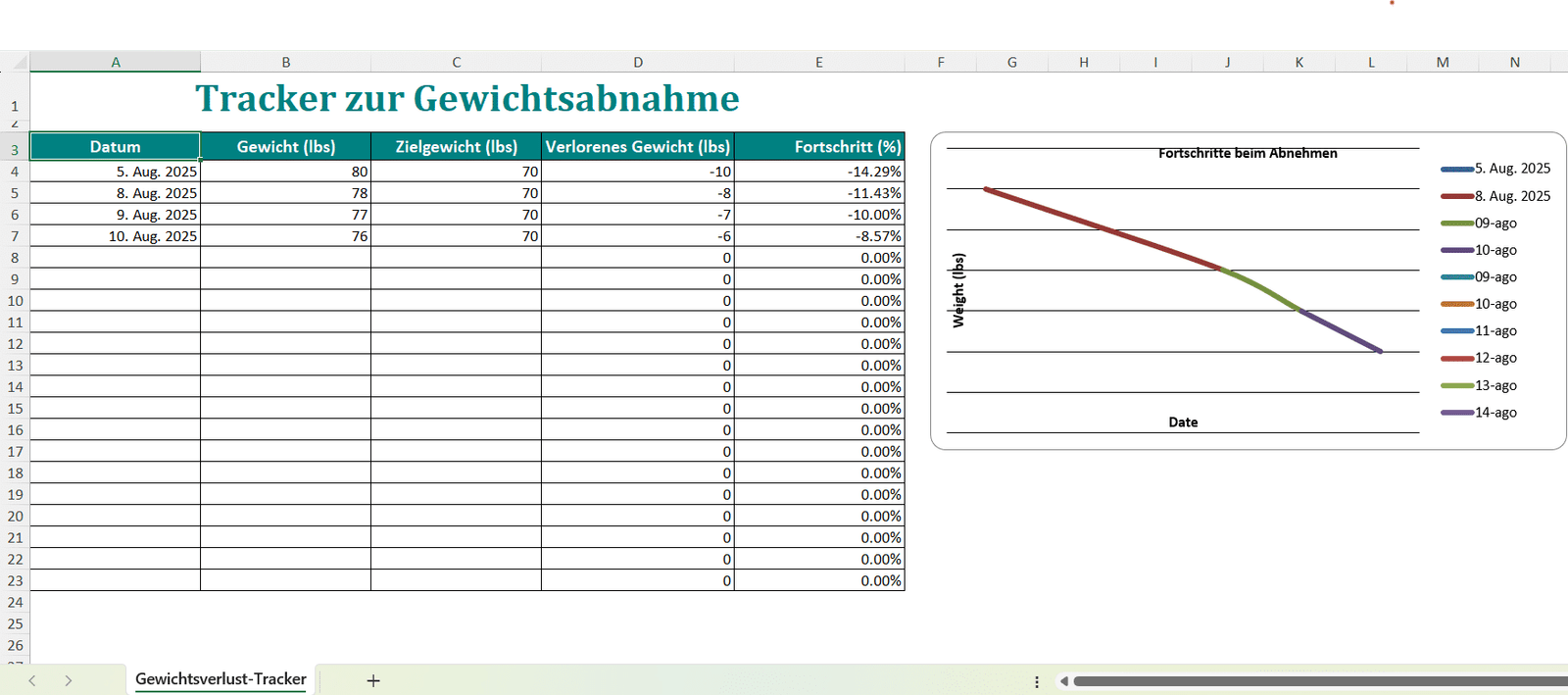Click the Tracker zur Gewichtsabnahme title
This screenshot has width=1568, height=695.
(x=467, y=98)
